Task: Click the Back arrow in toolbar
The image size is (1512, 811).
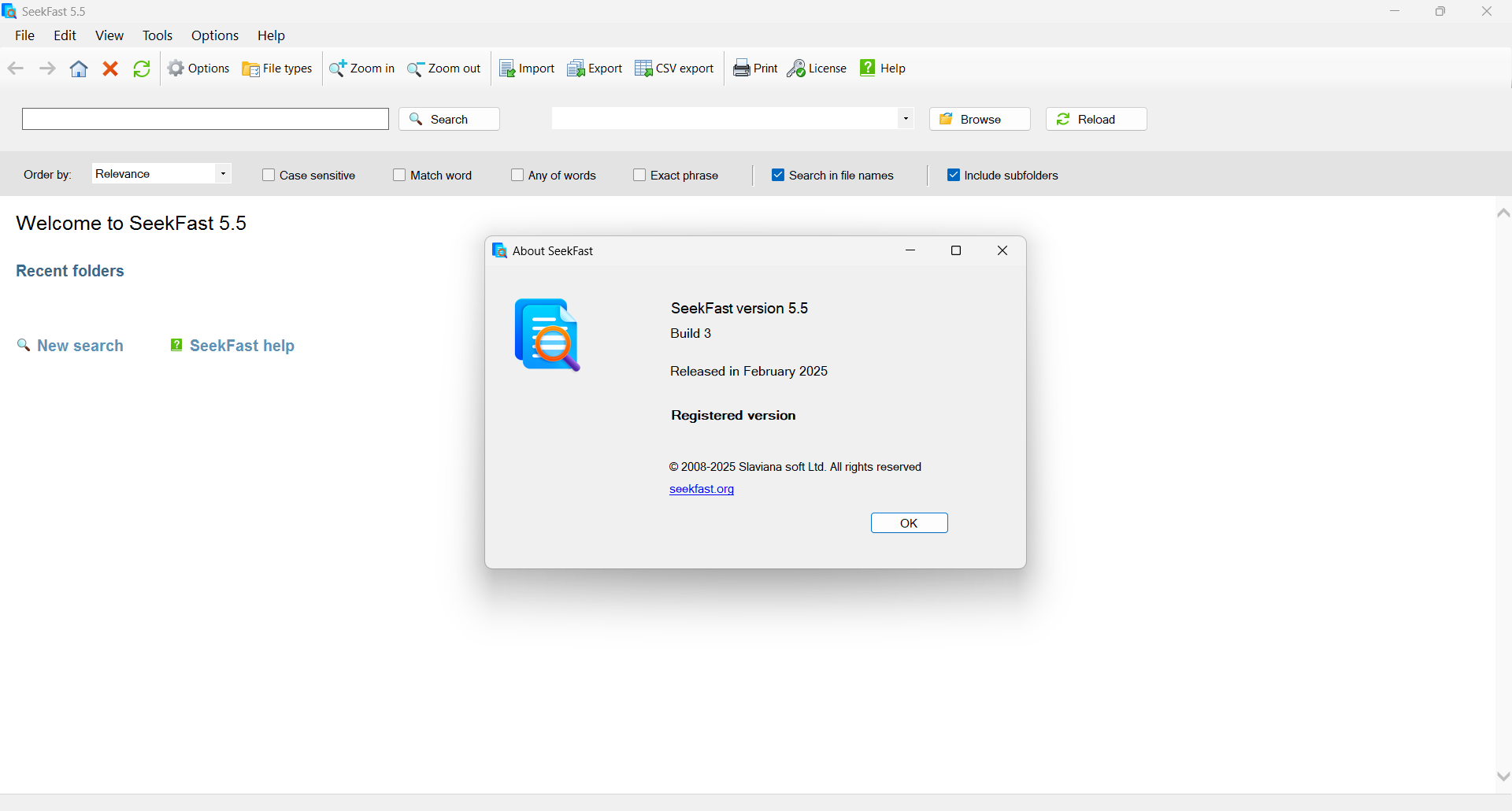Action: tap(16, 69)
